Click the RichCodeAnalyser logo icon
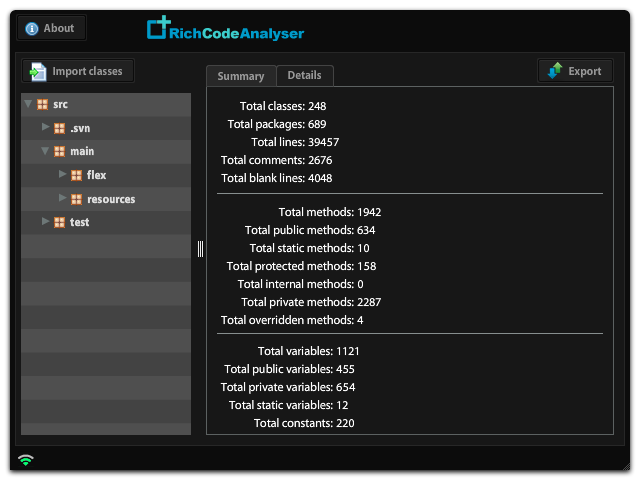Viewport: 640px width, 480px height. tap(158, 28)
